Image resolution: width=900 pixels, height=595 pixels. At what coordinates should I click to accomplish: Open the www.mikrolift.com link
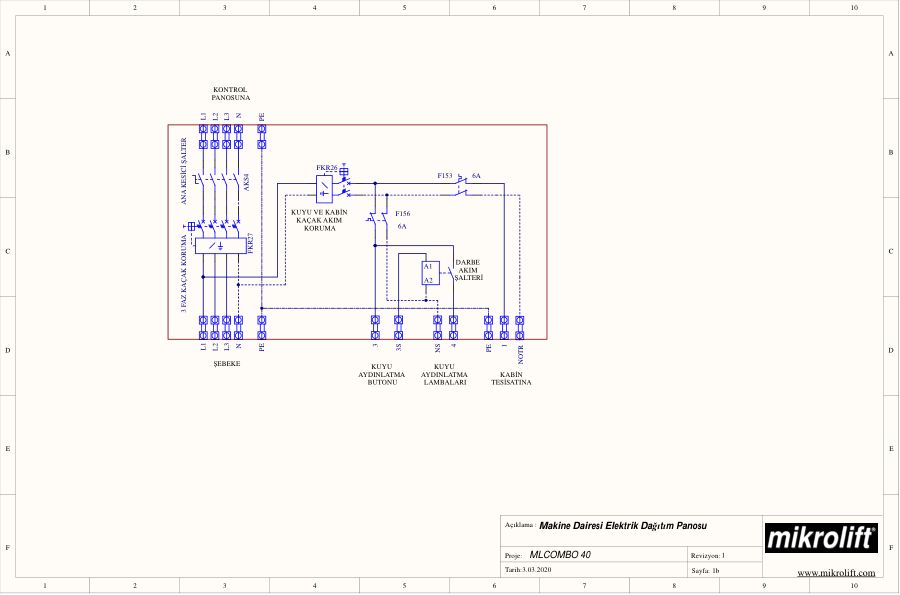(836, 573)
